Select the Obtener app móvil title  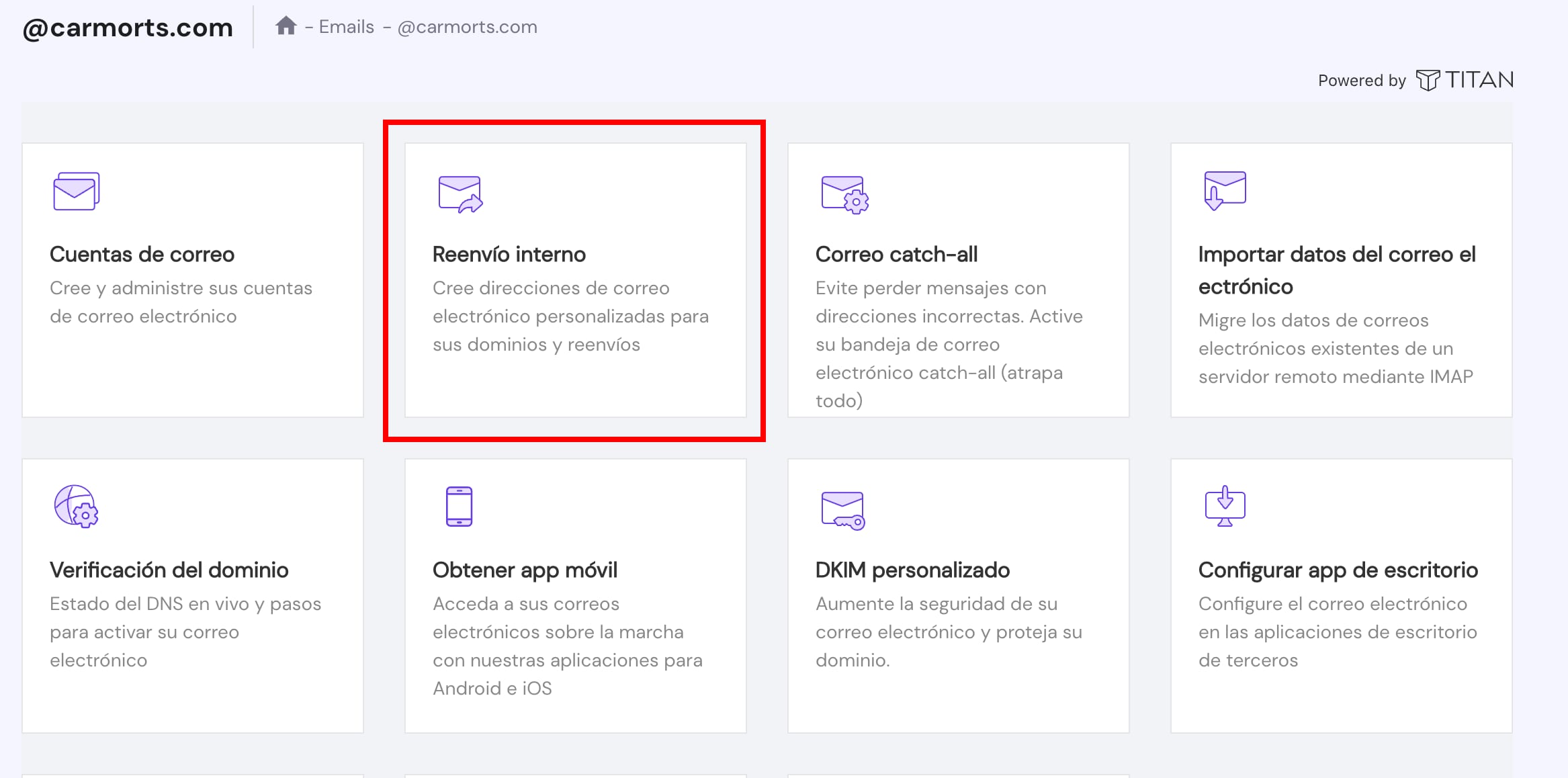click(x=525, y=570)
